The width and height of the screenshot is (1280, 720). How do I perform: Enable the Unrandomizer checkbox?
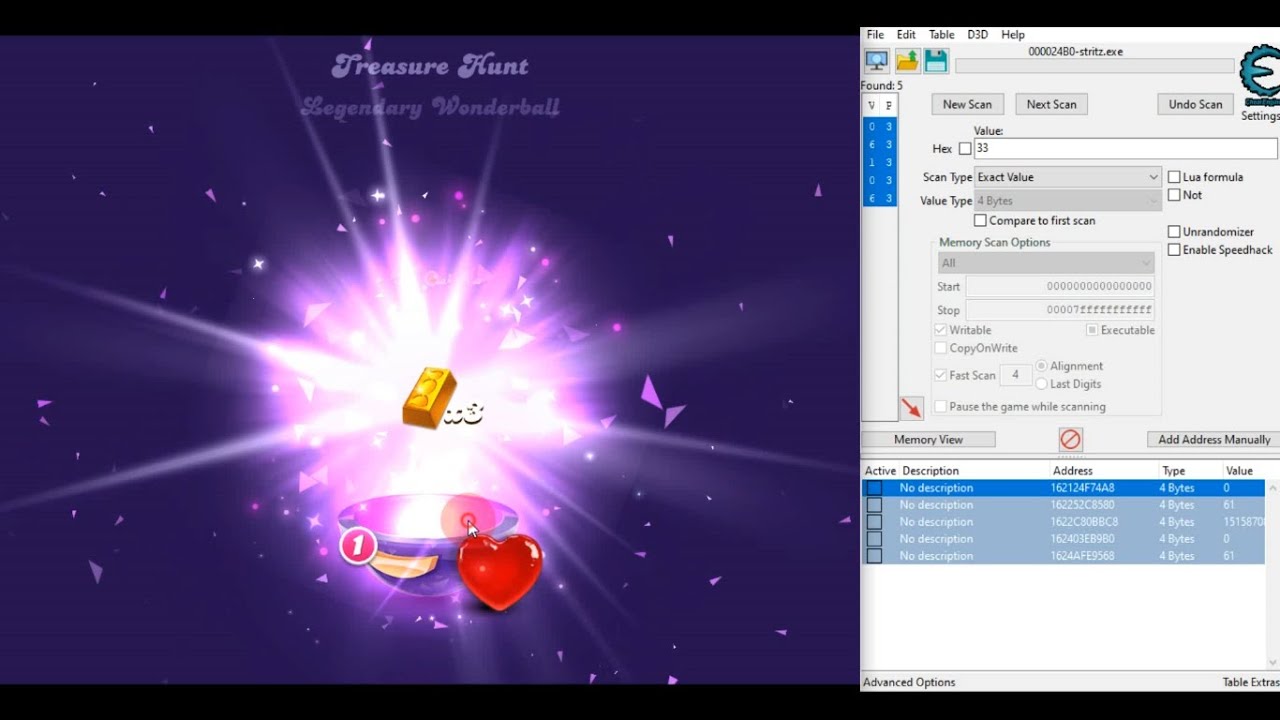[x=1174, y=232]
